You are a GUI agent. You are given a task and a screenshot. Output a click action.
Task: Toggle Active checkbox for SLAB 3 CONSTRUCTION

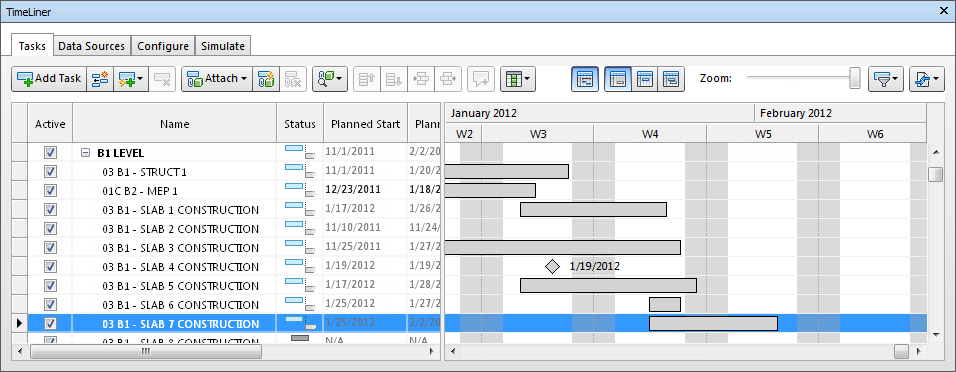pos(50,248)
